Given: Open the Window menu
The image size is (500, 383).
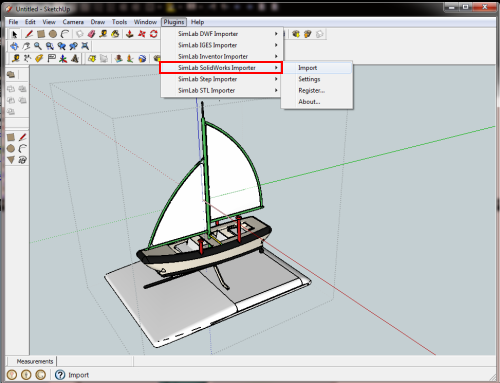Looking at the screenshot, I should [x=145, y=22].
